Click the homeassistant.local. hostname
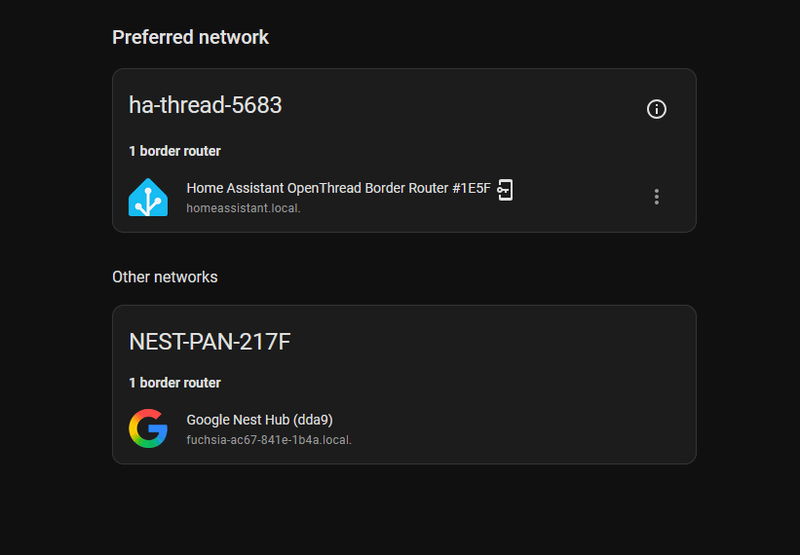This screenshot has width=800, height=555. tap(243, 208)
